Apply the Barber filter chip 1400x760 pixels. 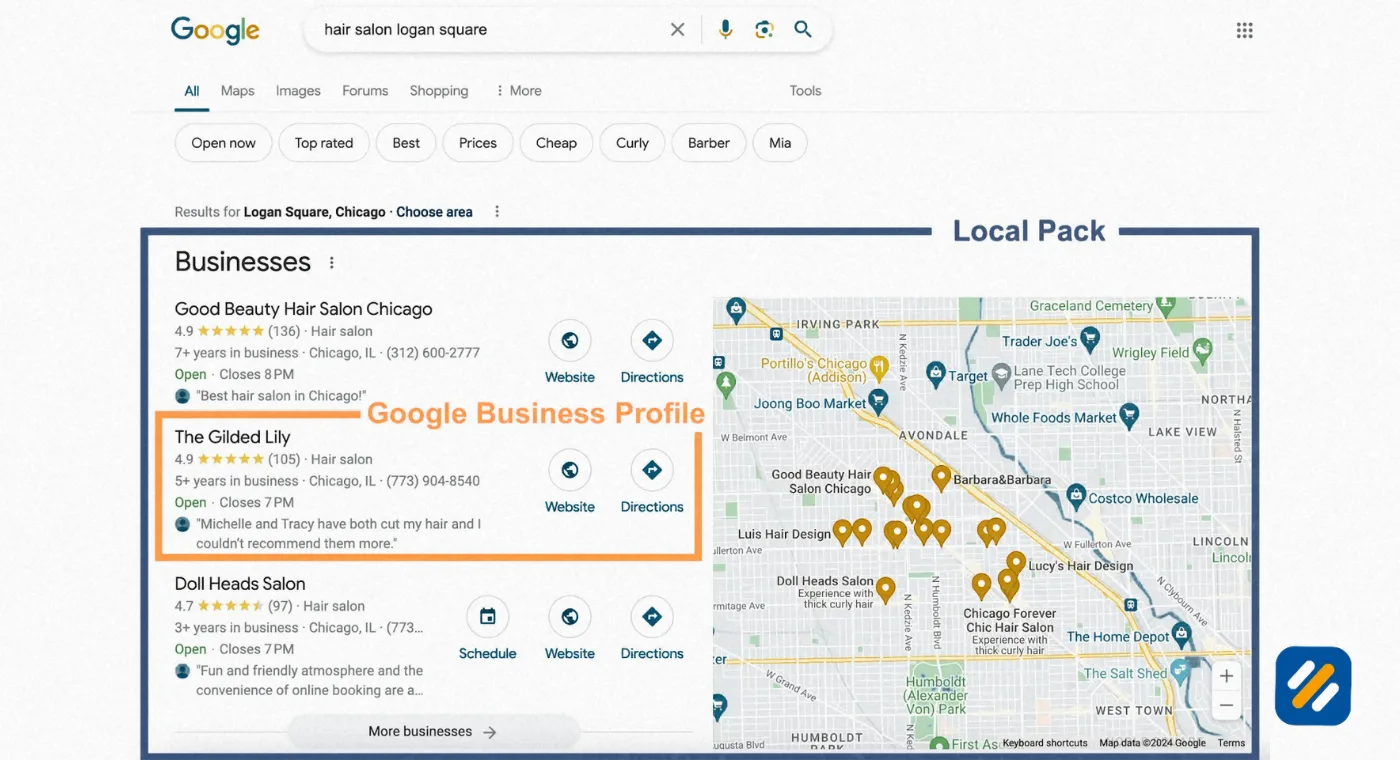pyautogui.click(x=709, y=143)
